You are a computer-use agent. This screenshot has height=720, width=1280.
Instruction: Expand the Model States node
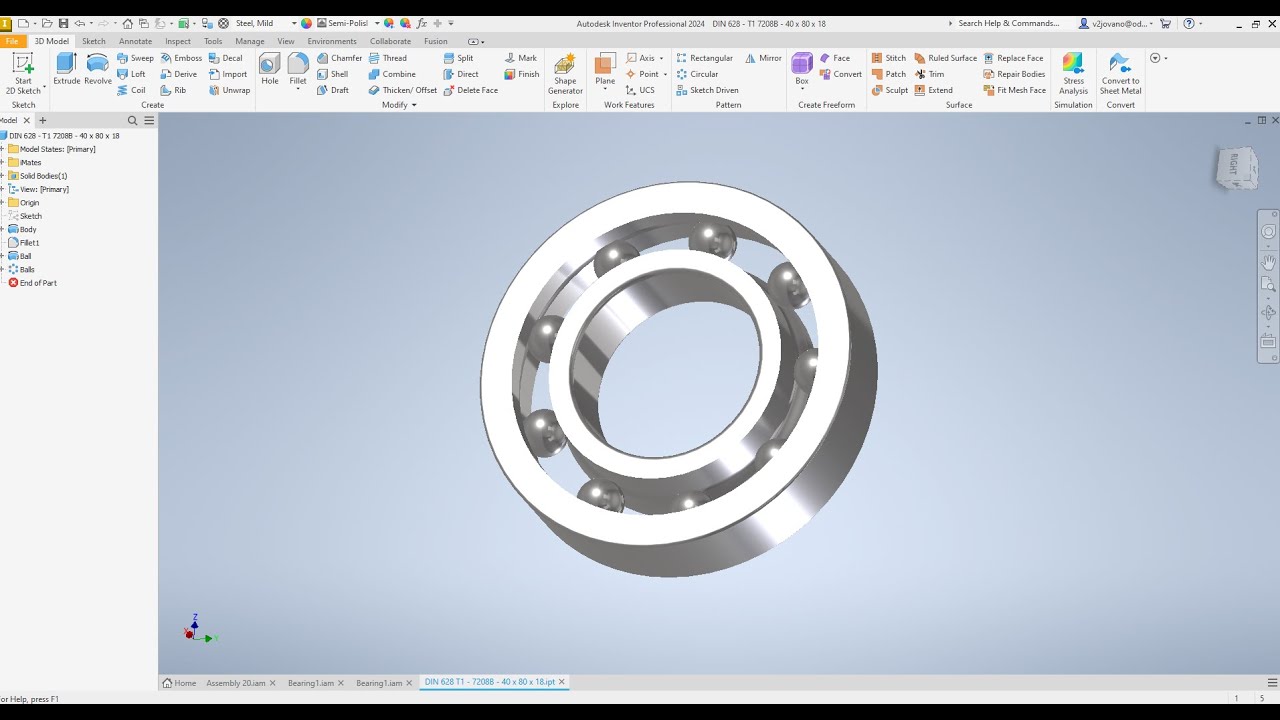click(3, 149)
